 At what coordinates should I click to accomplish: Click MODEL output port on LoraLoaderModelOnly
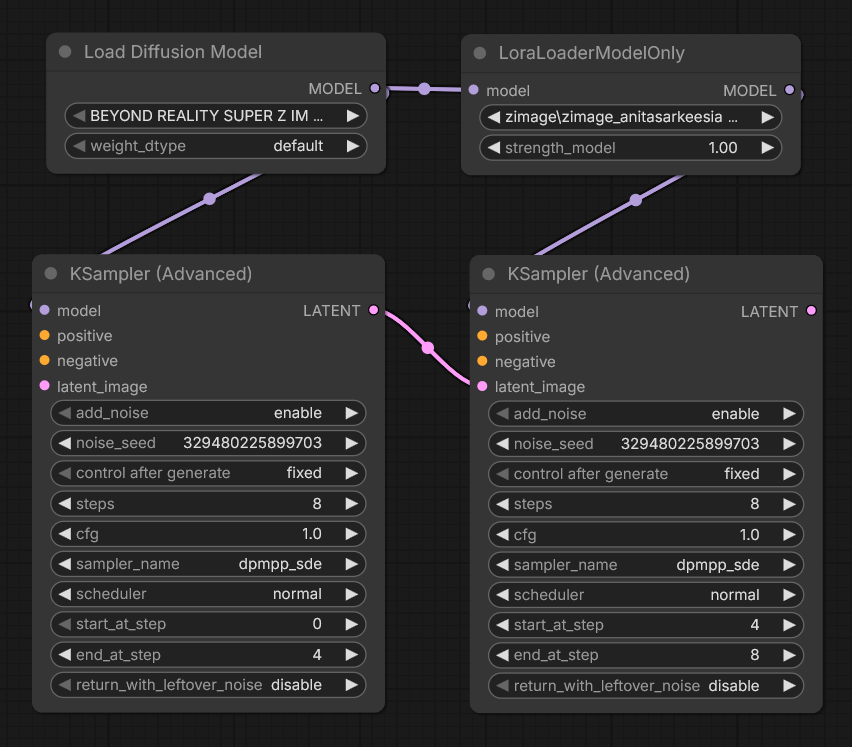(790, 90)
